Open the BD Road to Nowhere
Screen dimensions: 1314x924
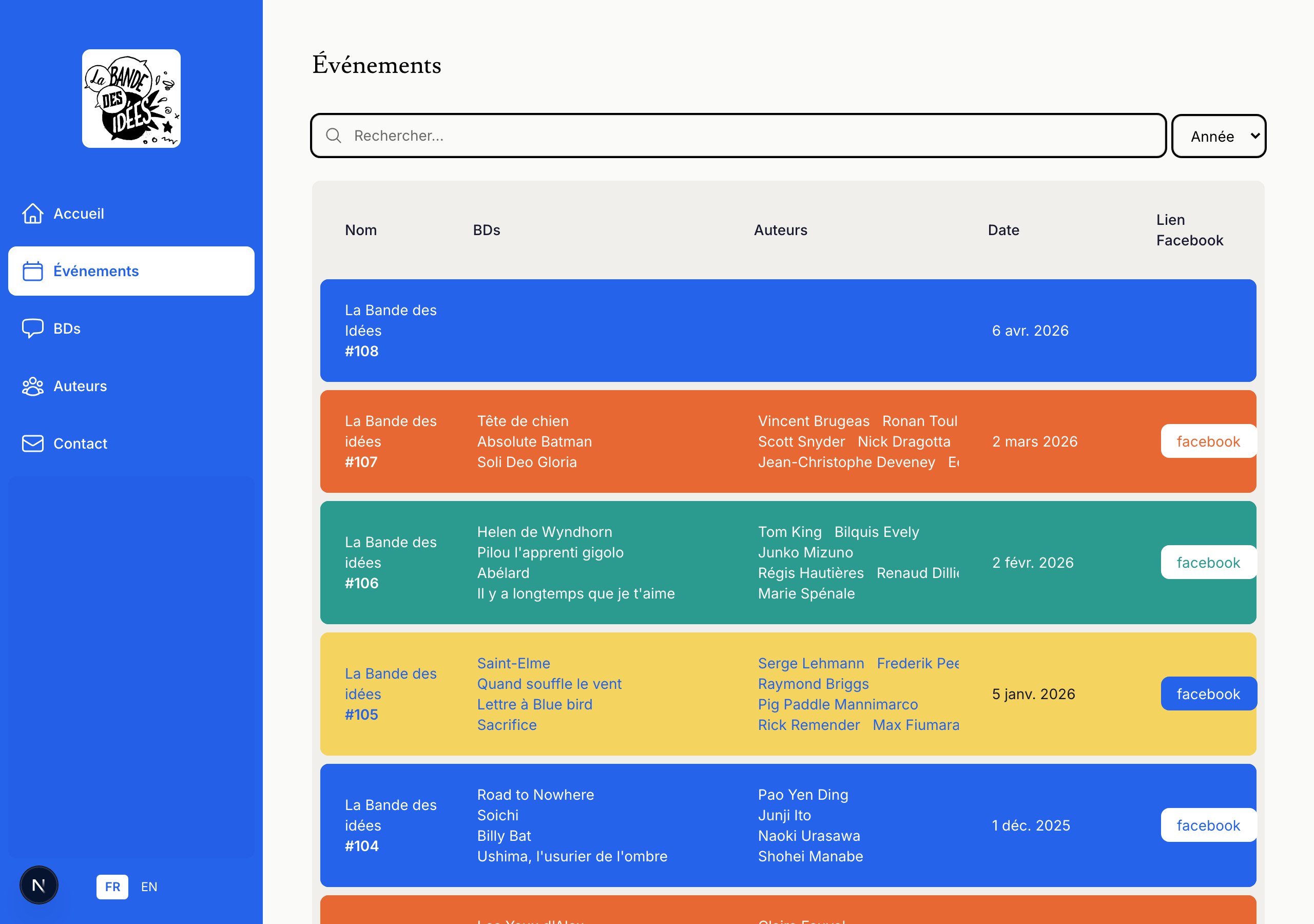coord(535,795)
